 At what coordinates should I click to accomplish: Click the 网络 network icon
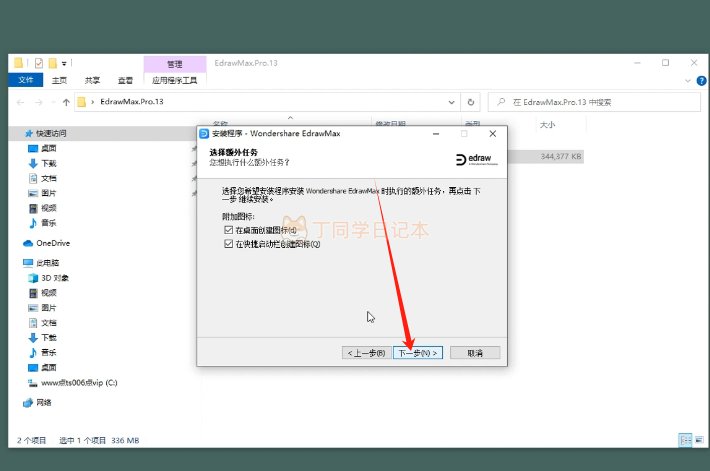[x=28, y=403]
